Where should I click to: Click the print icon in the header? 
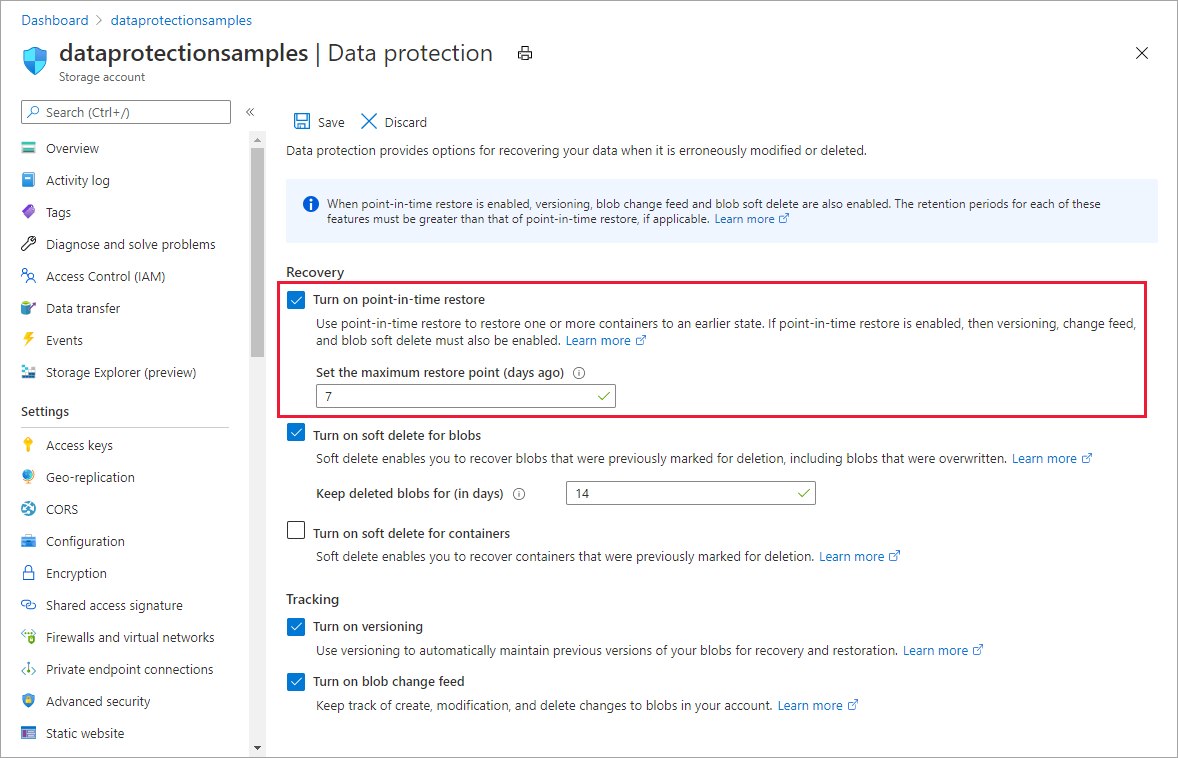click(525, 53)
